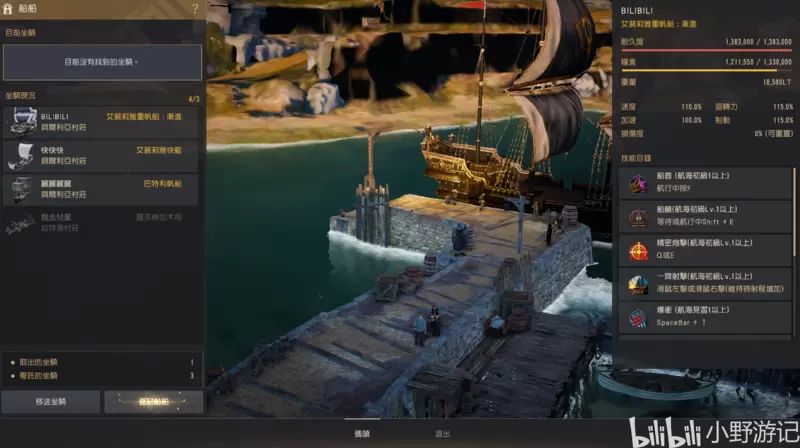This screenshot has height=448, width=800.
Task: Click the 寄託的坐騎 count row
Action: point(102,376)
